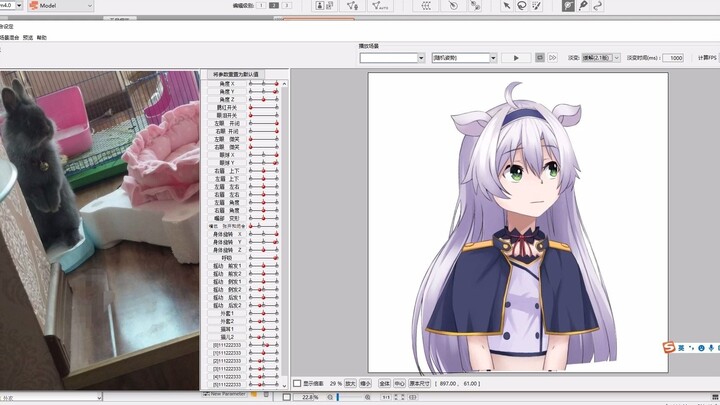720x405 pixels.
Task: Click the 放大 zoom in button
Action: tap(350, 383)
